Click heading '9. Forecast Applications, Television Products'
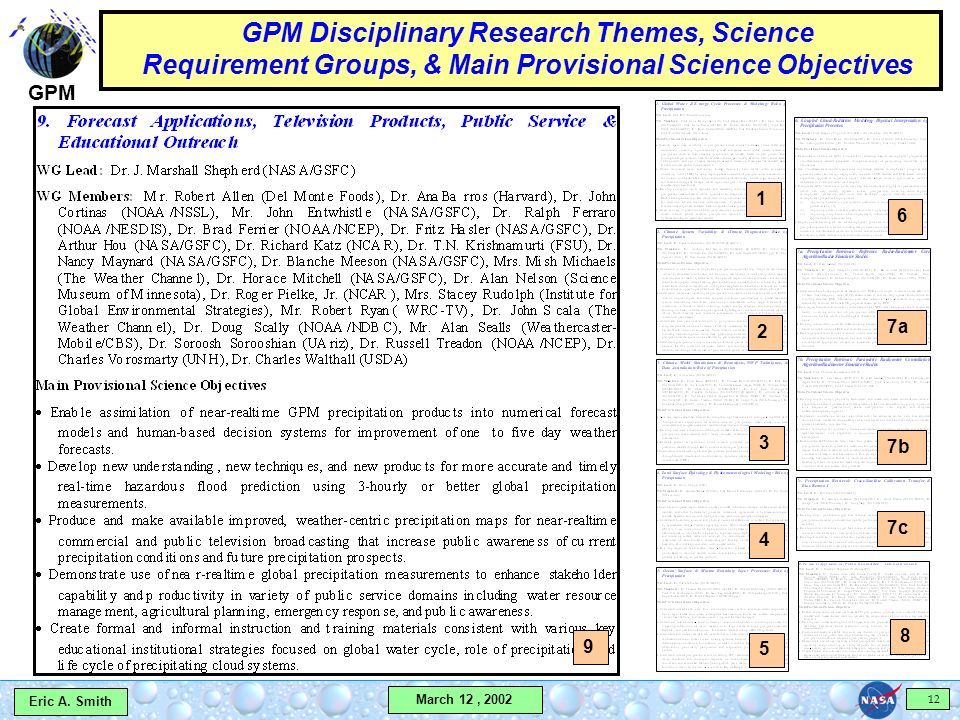Image resolution: width=960 pixels, height=720 pixels. coord(327,131)
